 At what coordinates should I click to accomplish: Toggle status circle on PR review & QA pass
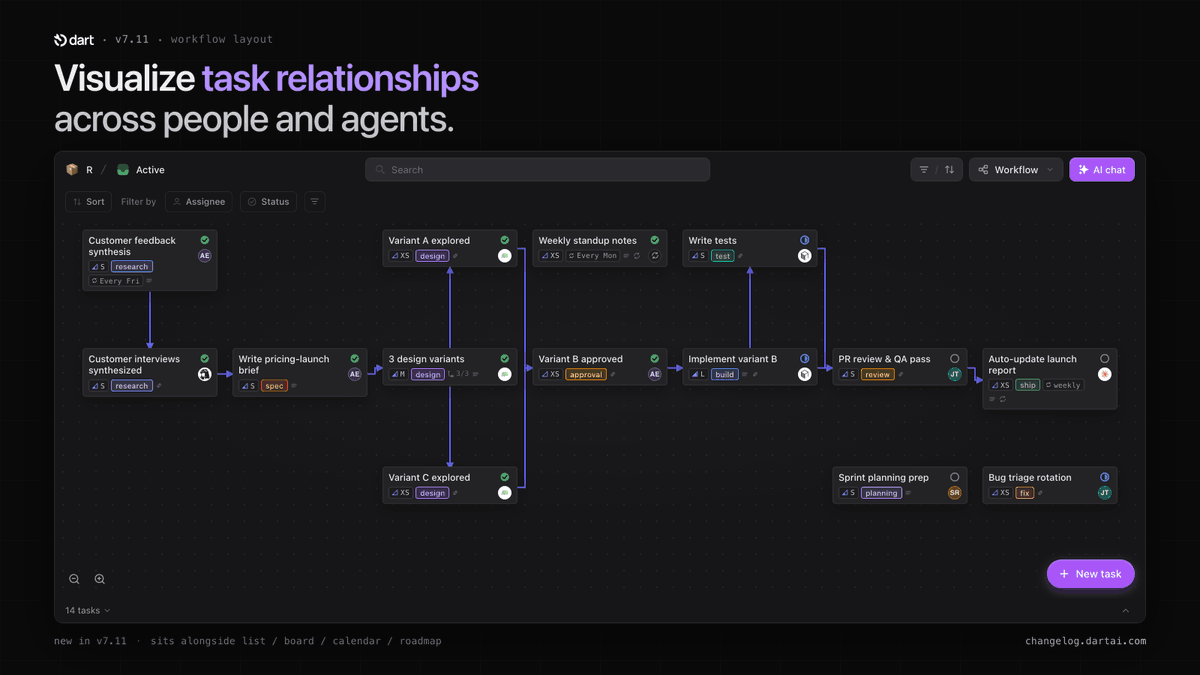(955, 359)
